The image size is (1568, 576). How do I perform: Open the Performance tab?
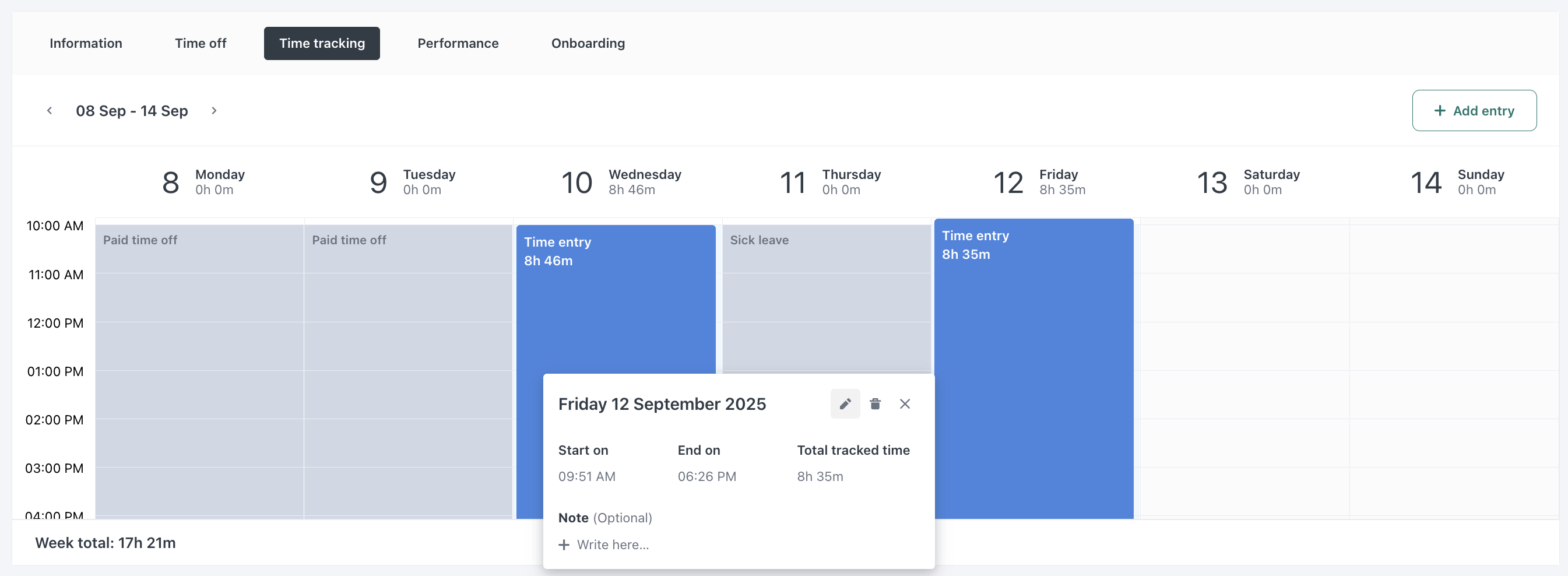point(458,43)
